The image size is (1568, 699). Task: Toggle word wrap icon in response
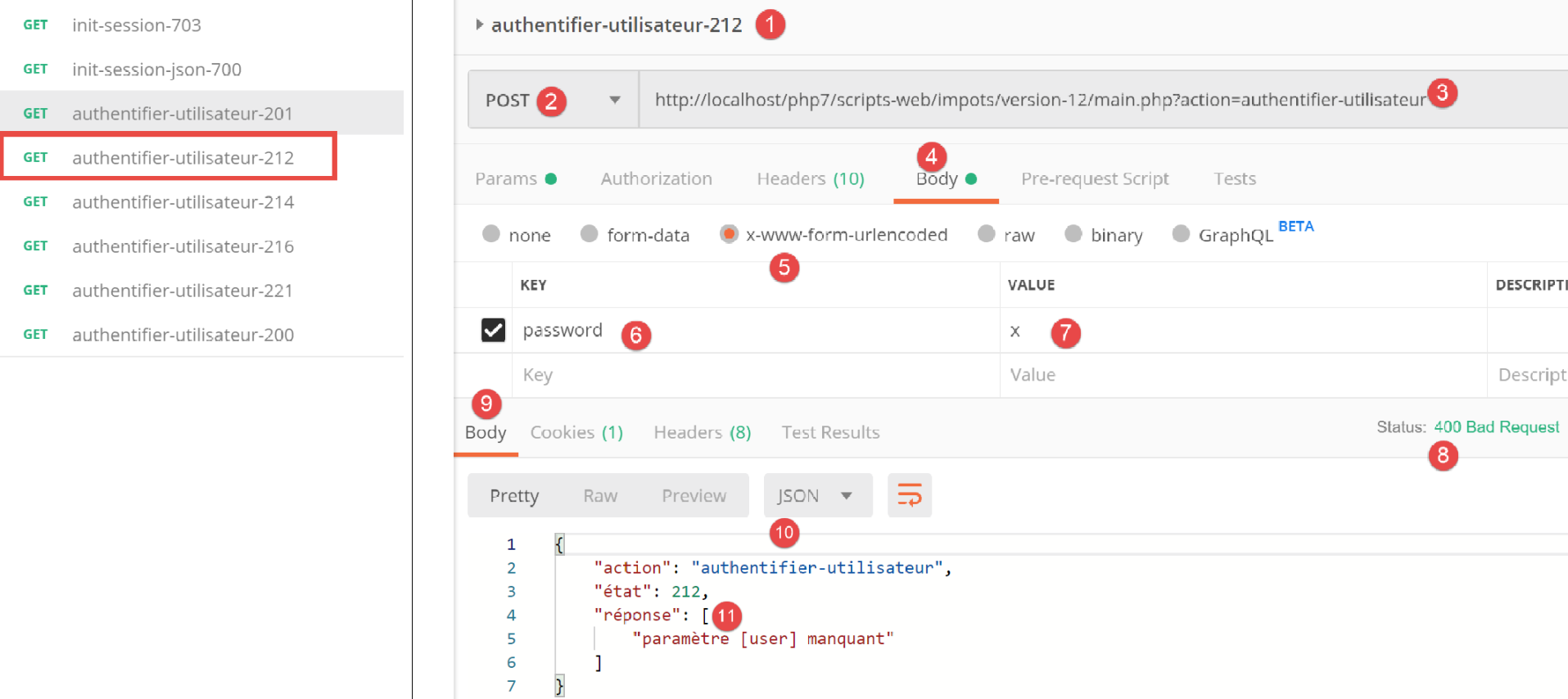click(909, 495)
